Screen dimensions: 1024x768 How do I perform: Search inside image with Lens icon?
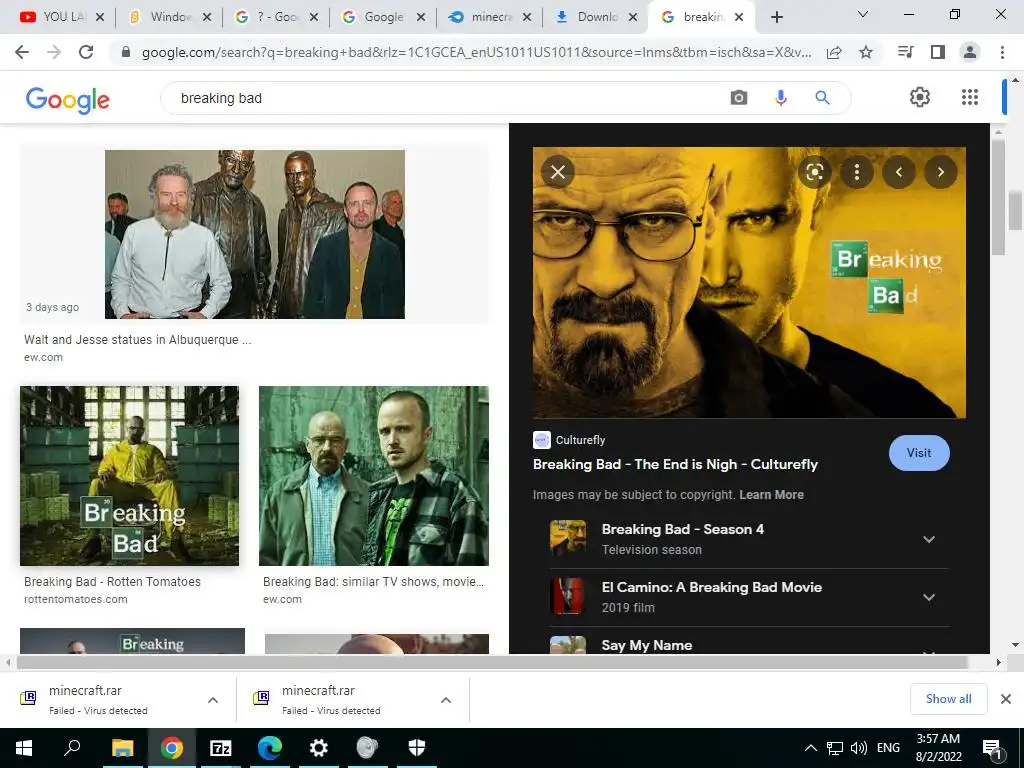click(x=814, y=172)
